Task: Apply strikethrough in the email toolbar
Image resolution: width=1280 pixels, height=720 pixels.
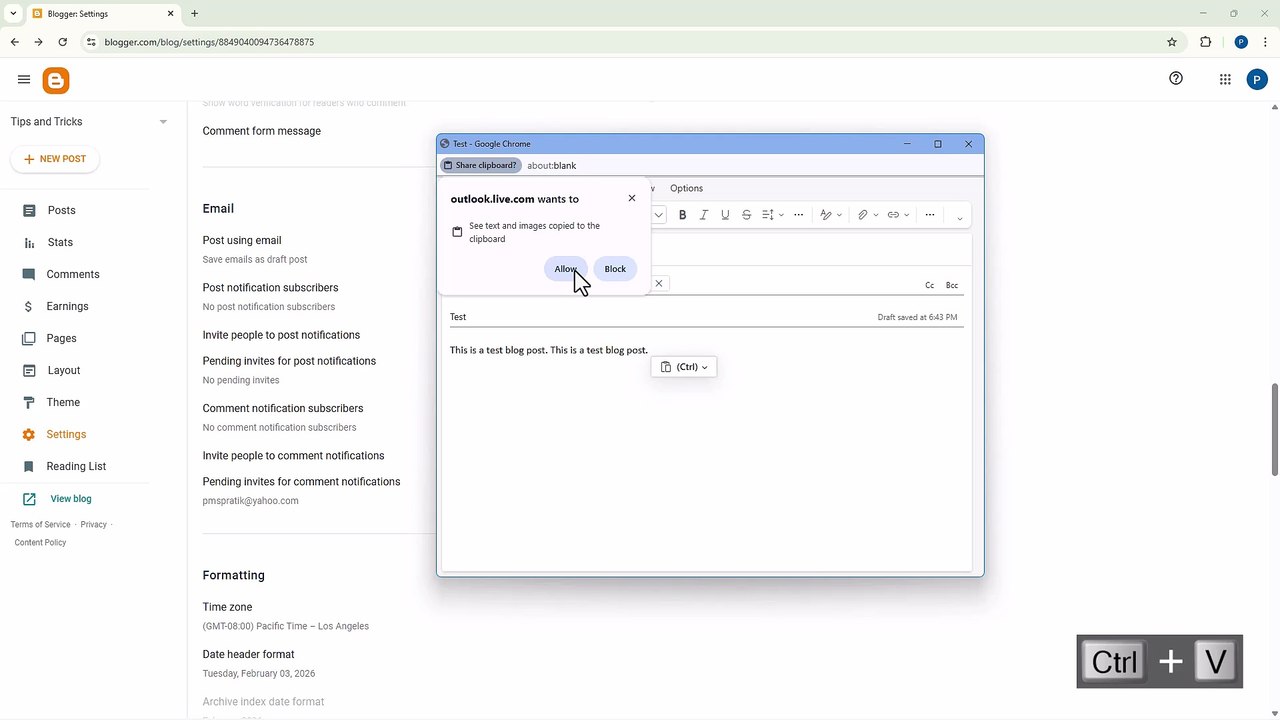Action: (746, 215)
